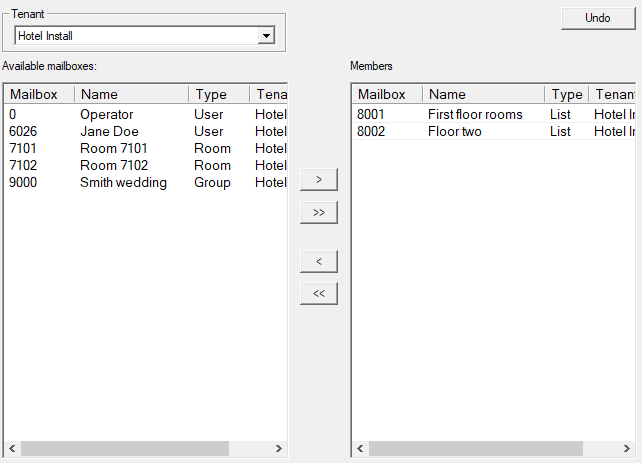This screenshot has width=642, height=463.
Task: Click the Available mailboxes horizontal scrollbar
Action: click(x=125, y=449)
